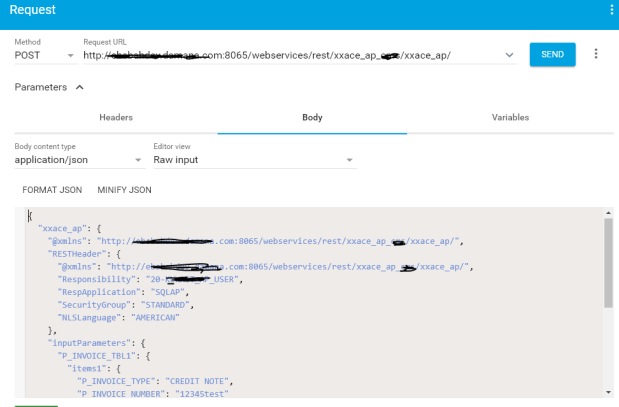Open the more options menu beside SEND
The image size is (619, 407).
pos(596,54)
